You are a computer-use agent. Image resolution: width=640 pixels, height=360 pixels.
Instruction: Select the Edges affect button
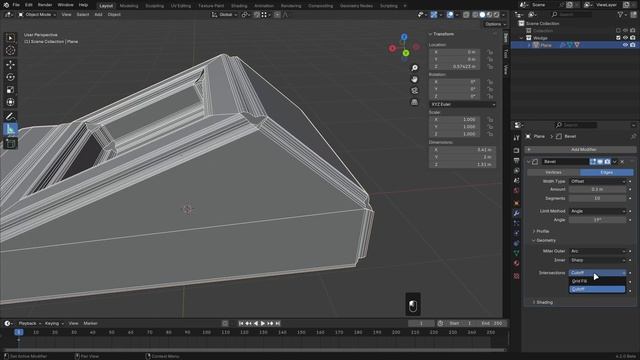[x=607, y=173]
